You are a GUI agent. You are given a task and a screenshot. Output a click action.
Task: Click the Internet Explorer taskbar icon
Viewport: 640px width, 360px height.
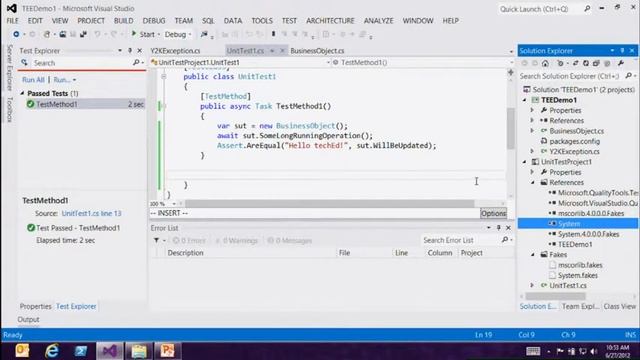coord(52,351)
